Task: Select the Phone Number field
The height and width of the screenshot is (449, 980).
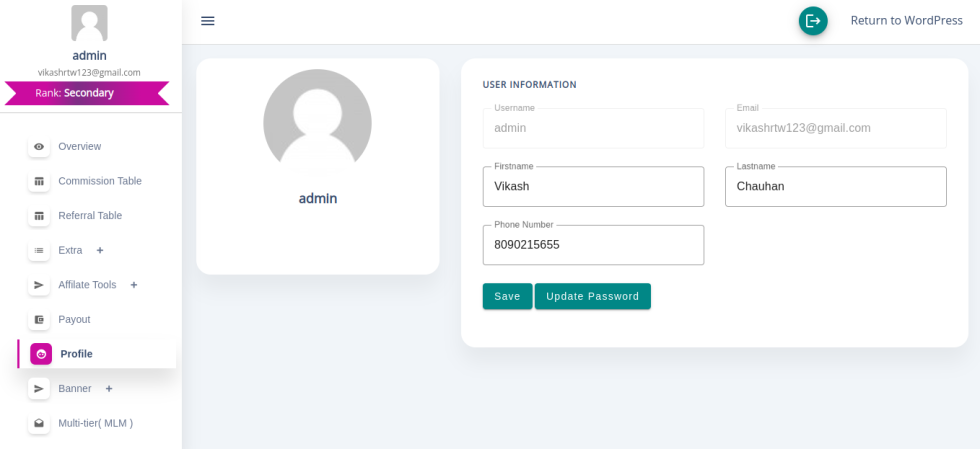Action: click(x=593, y=245)
